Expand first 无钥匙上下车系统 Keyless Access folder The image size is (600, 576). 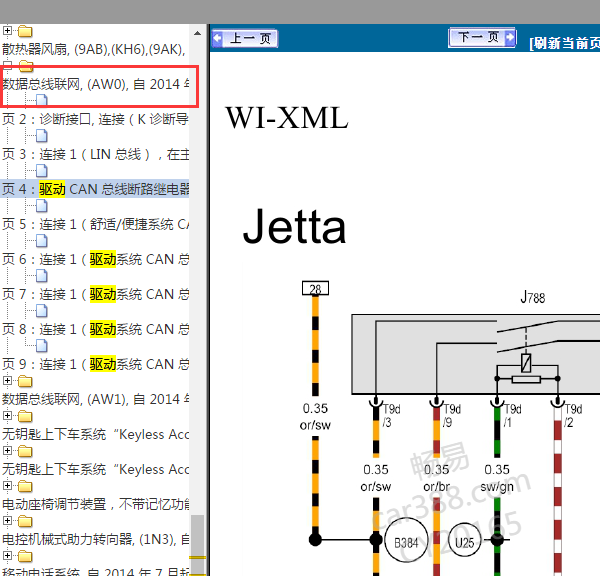[7, 415]
